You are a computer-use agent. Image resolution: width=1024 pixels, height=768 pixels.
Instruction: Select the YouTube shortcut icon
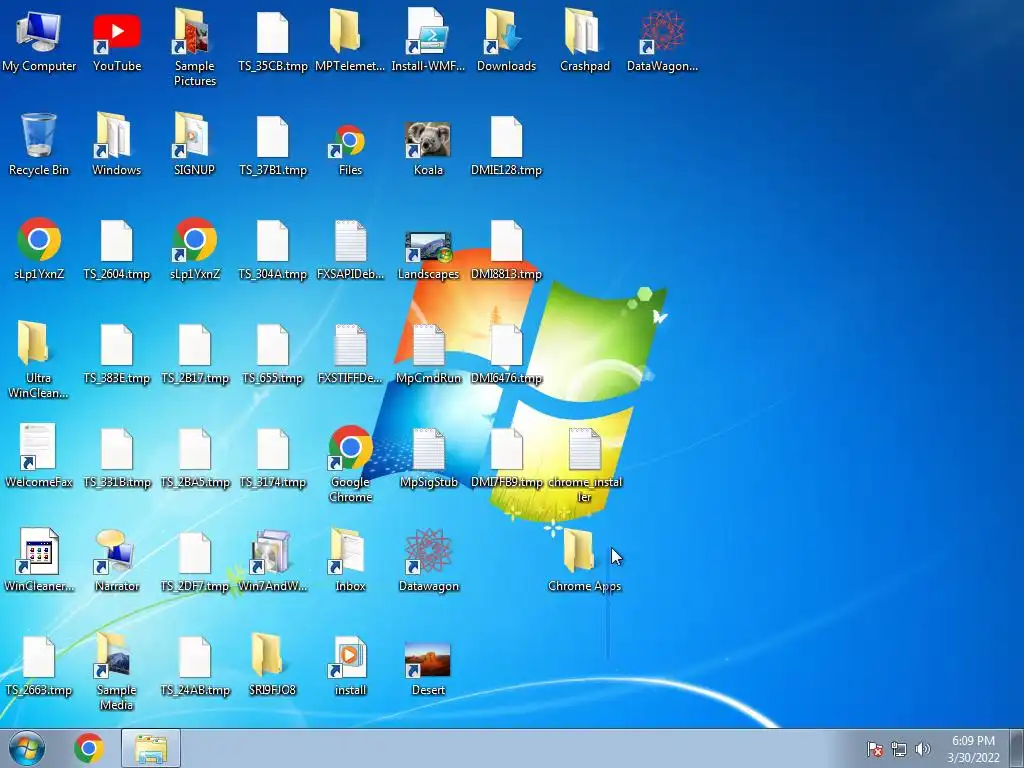pos(116,33)
